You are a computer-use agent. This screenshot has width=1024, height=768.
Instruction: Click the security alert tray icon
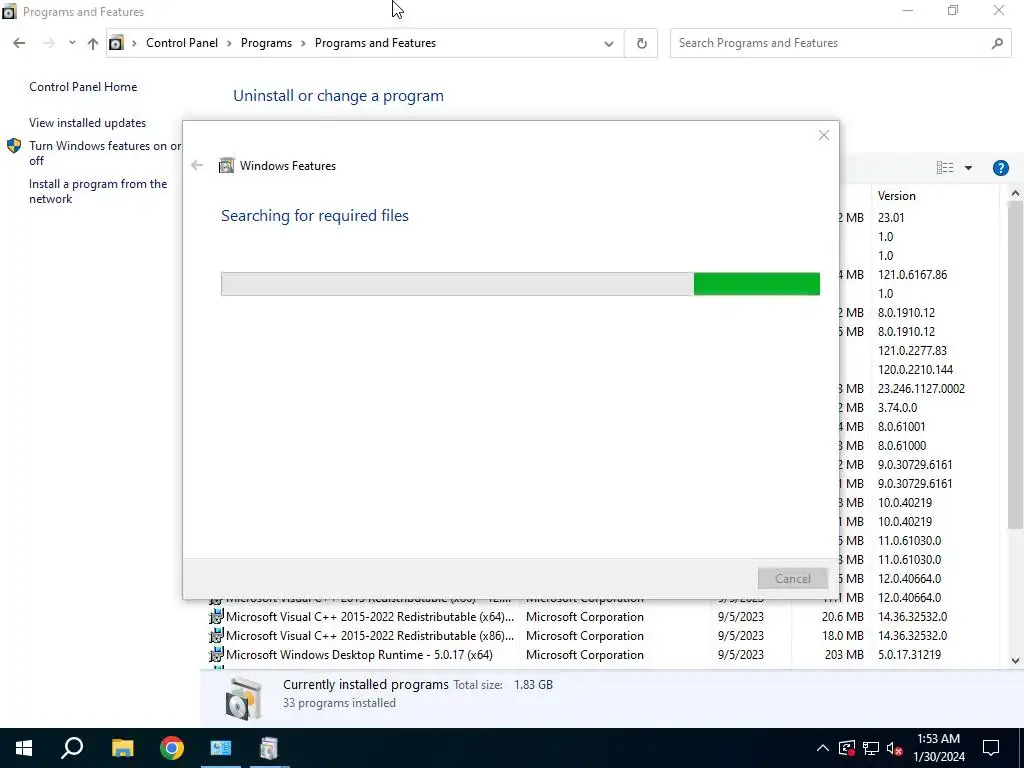(846, 748)
